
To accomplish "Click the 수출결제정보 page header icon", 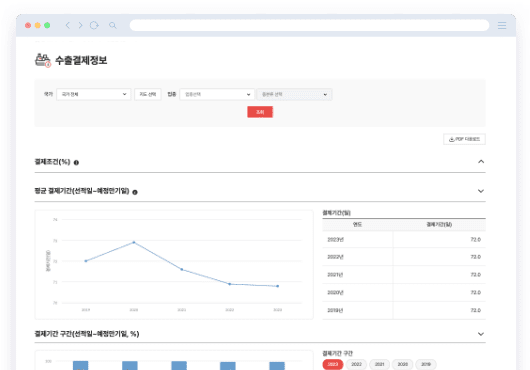I will pyautogui.click(x=43, y=60).
